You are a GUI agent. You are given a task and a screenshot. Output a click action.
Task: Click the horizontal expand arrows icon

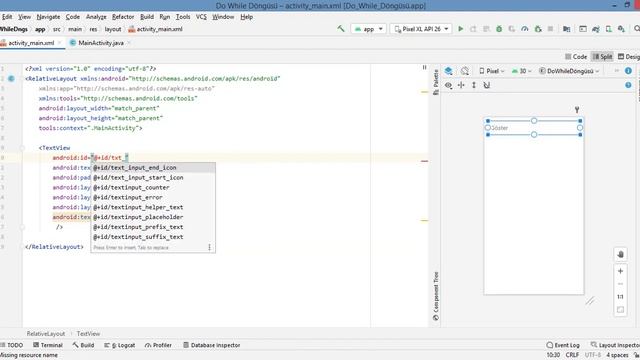[x=461, y=85]
